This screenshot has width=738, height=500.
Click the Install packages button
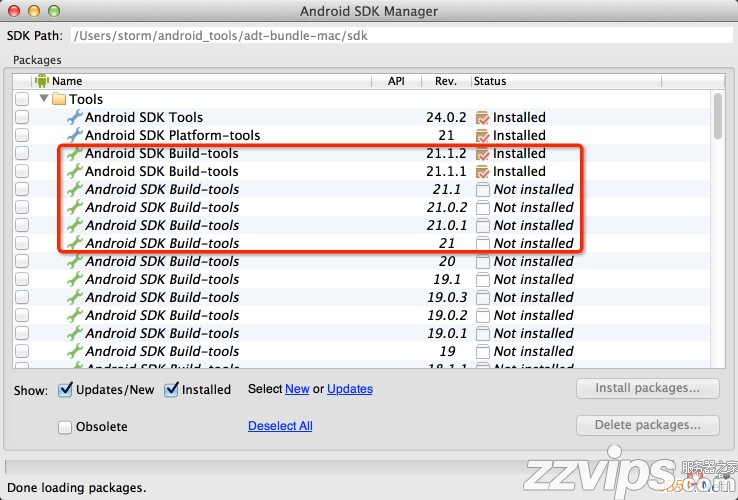click(x=648, y=388)
